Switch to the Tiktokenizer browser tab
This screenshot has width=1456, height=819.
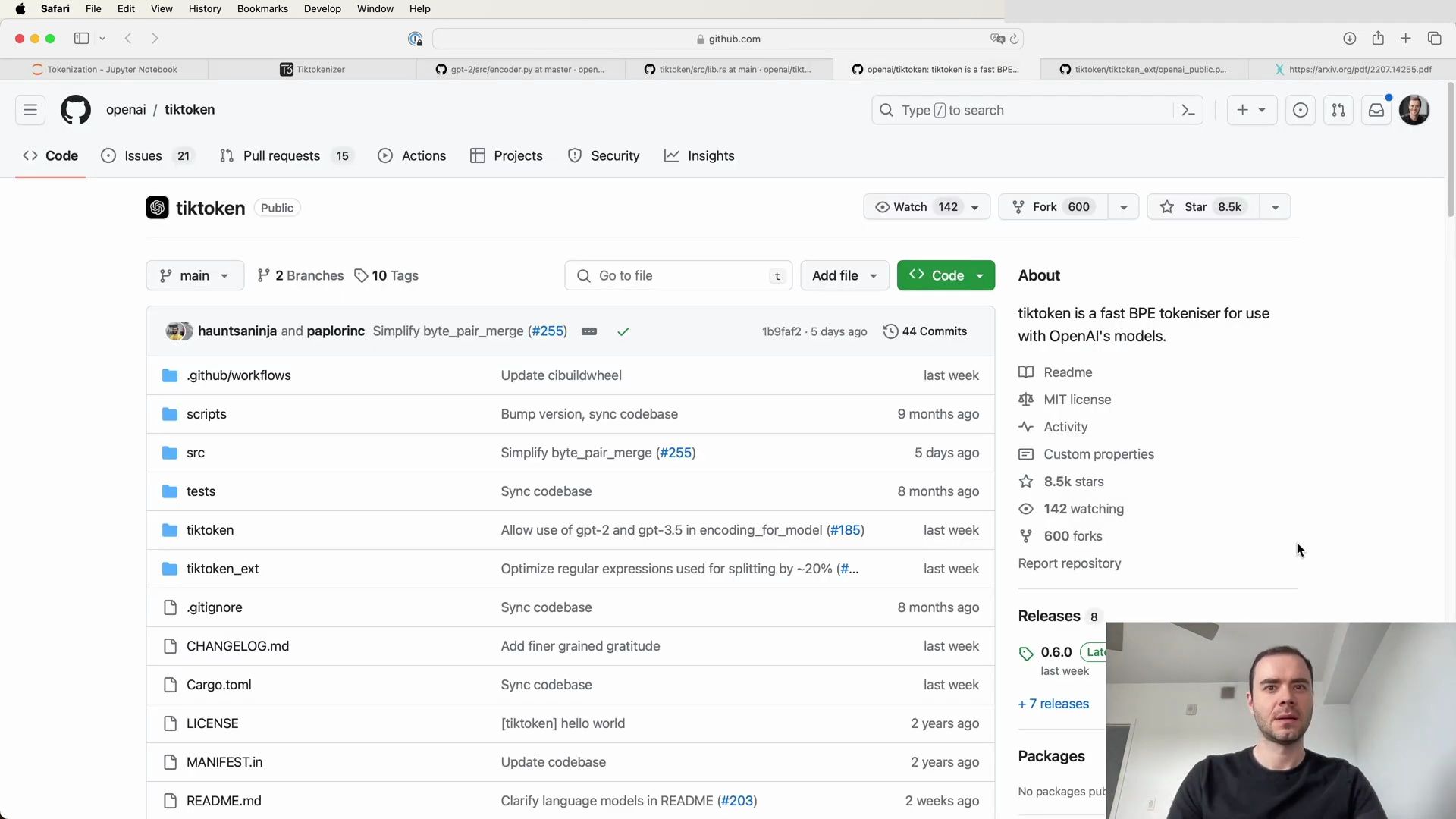[x=312, y=69]
